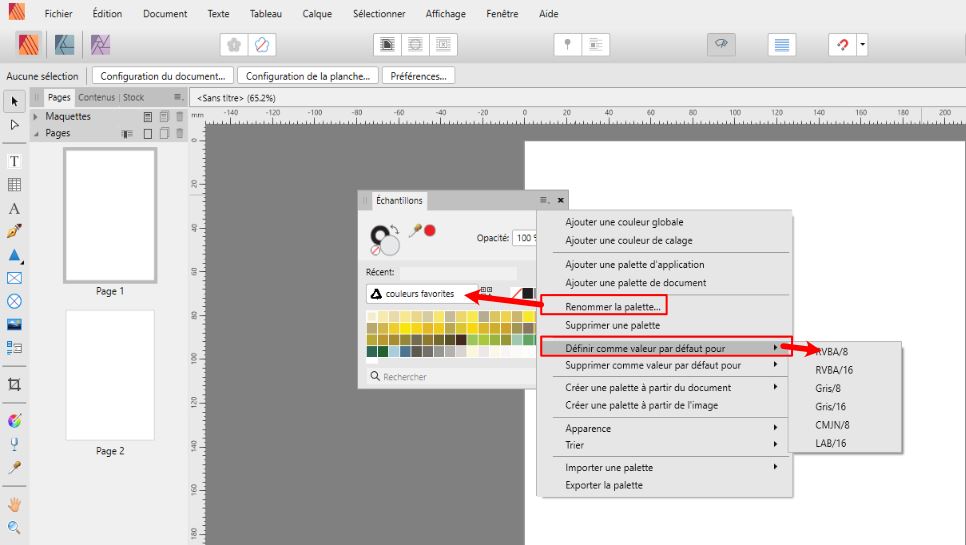
Task: Open the Affichage menu
Action: (445, 14)
